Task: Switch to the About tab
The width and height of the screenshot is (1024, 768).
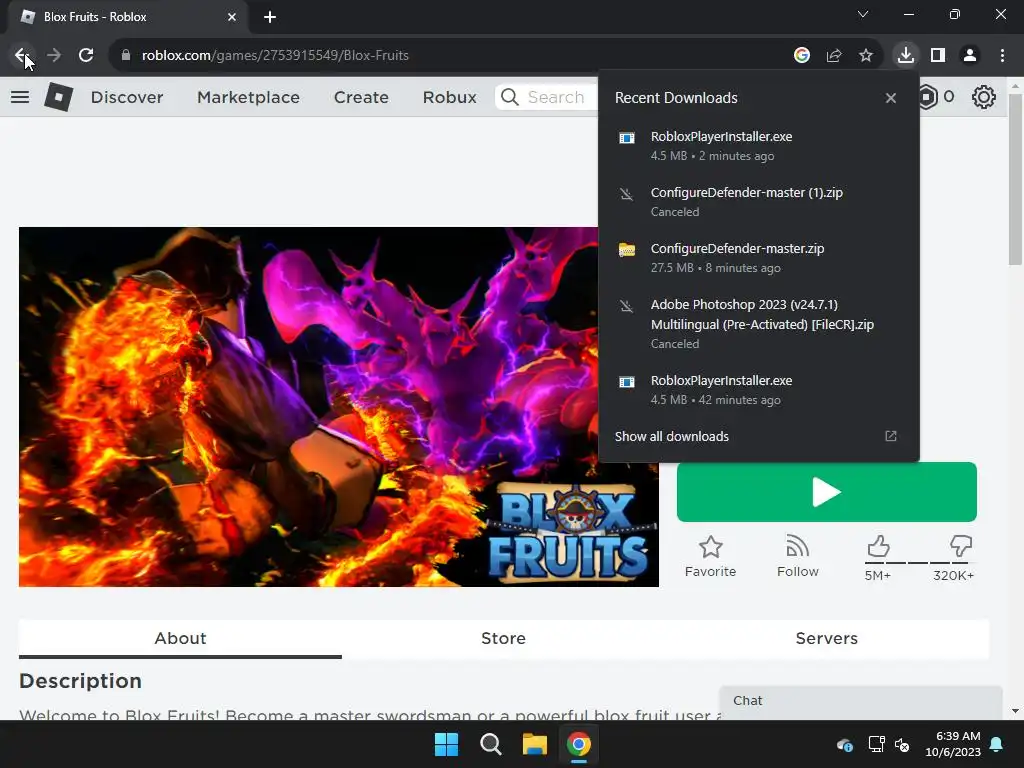Action: pyautogui.click(x=180, y=639)
